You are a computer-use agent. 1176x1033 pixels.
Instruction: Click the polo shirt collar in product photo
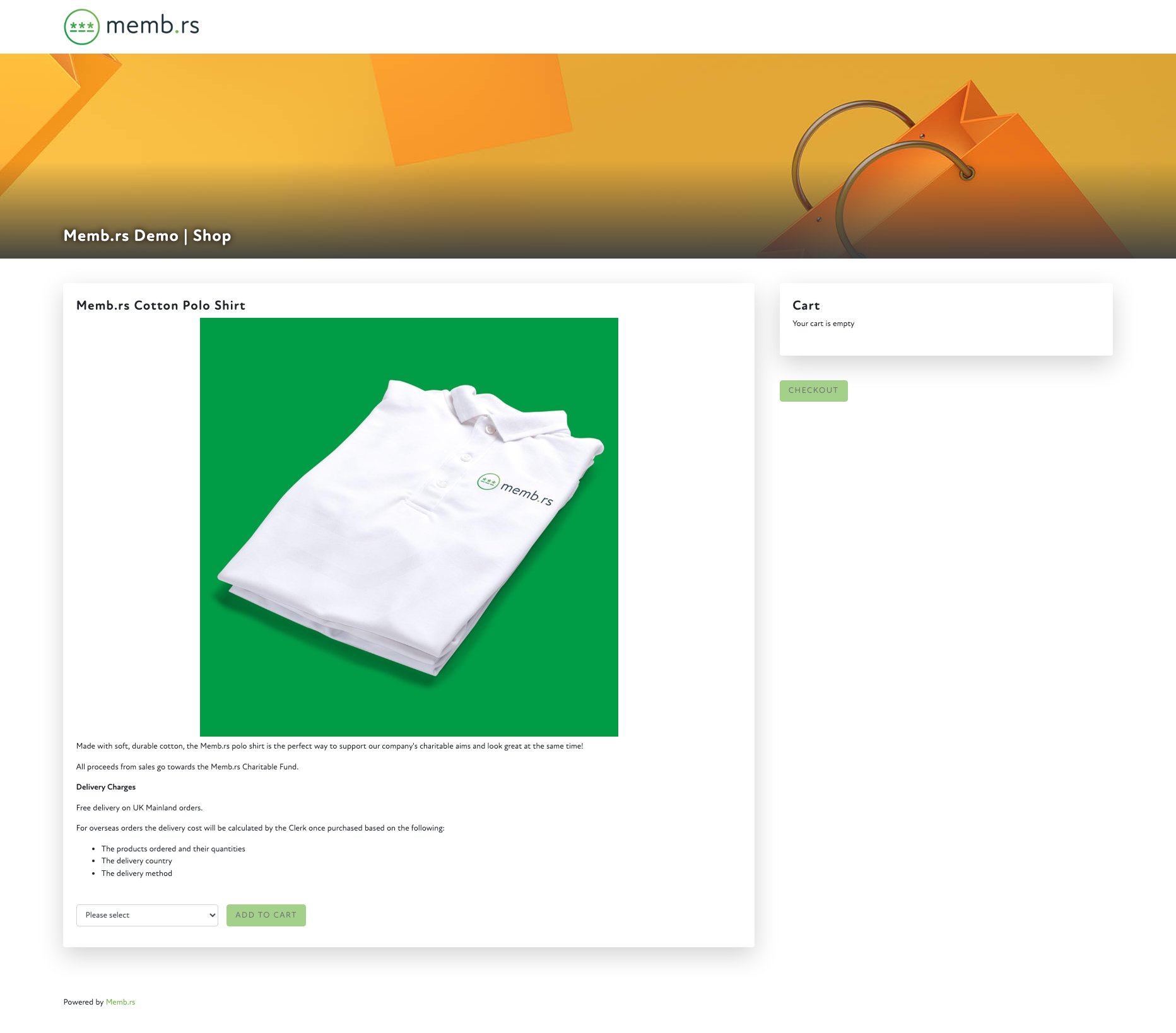point(505,413)
